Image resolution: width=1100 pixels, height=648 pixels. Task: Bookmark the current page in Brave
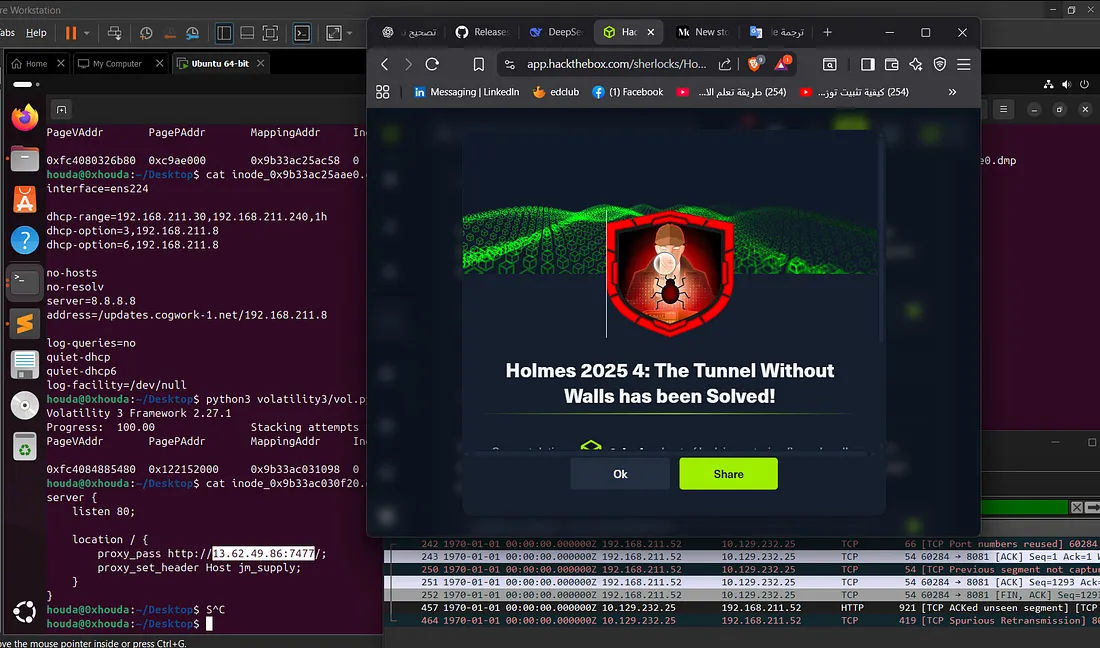click(x=478, y=64)
